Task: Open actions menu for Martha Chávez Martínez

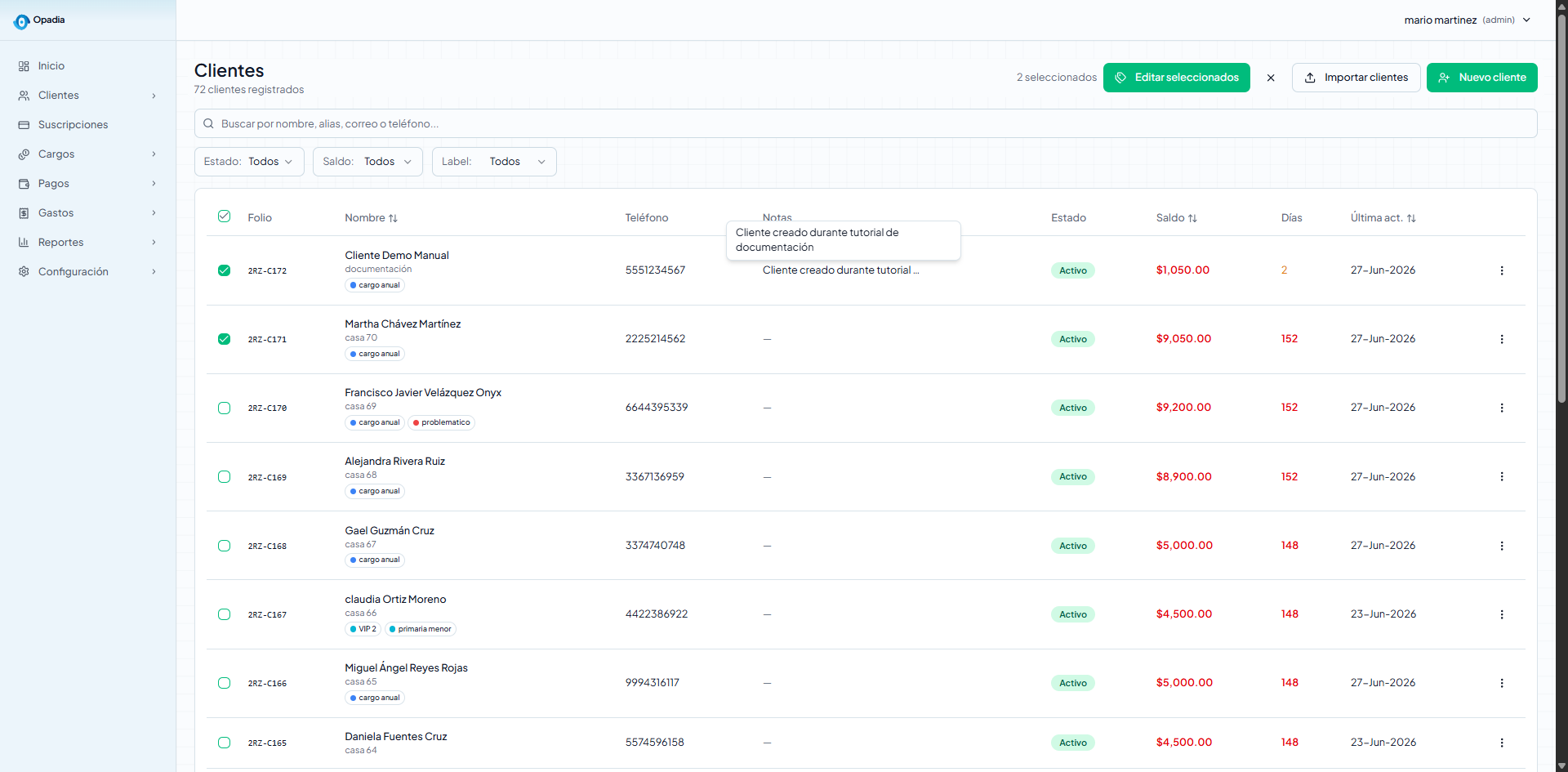Action: (1502, 339)
